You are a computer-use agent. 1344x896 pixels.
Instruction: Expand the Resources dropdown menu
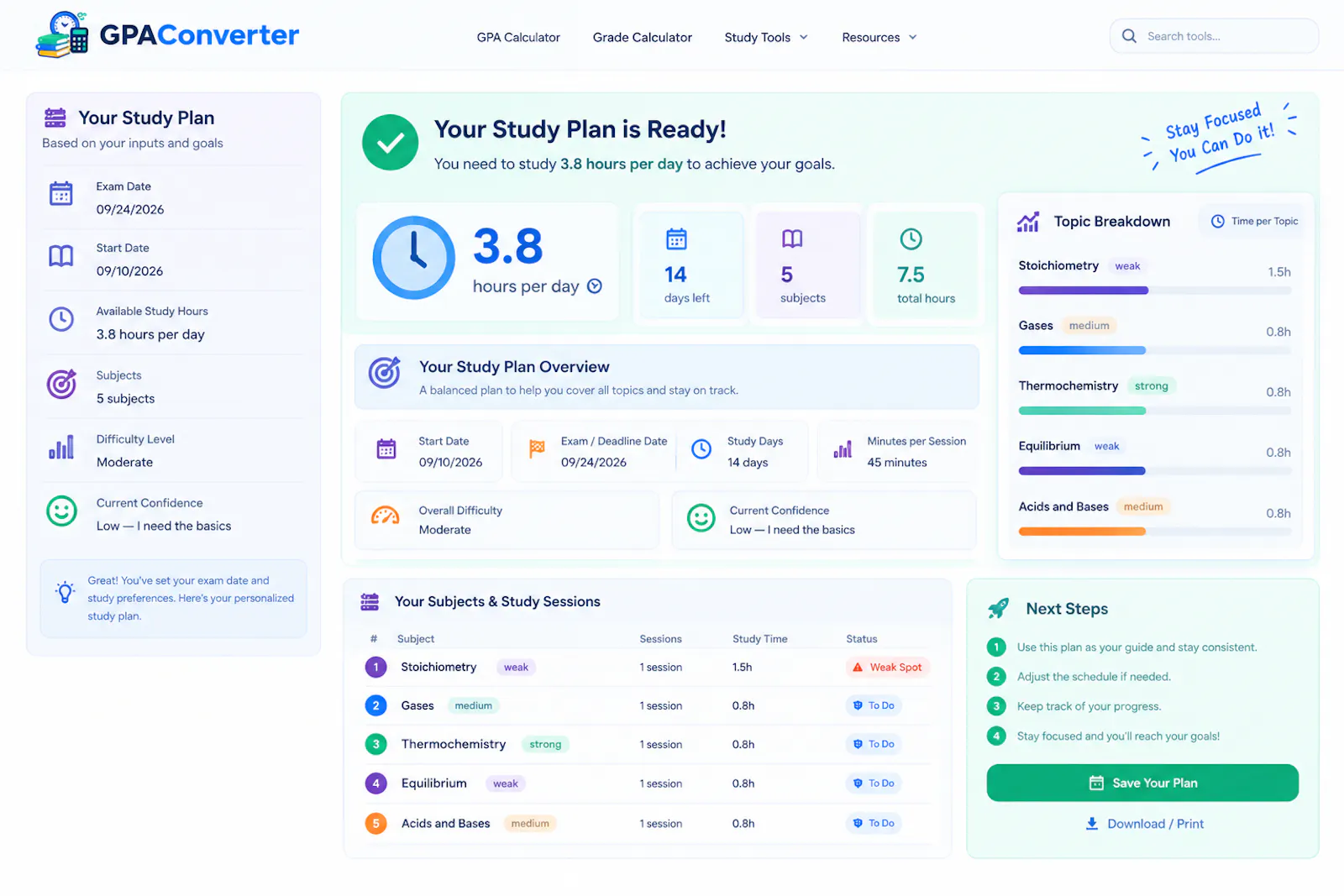[879, 37]
